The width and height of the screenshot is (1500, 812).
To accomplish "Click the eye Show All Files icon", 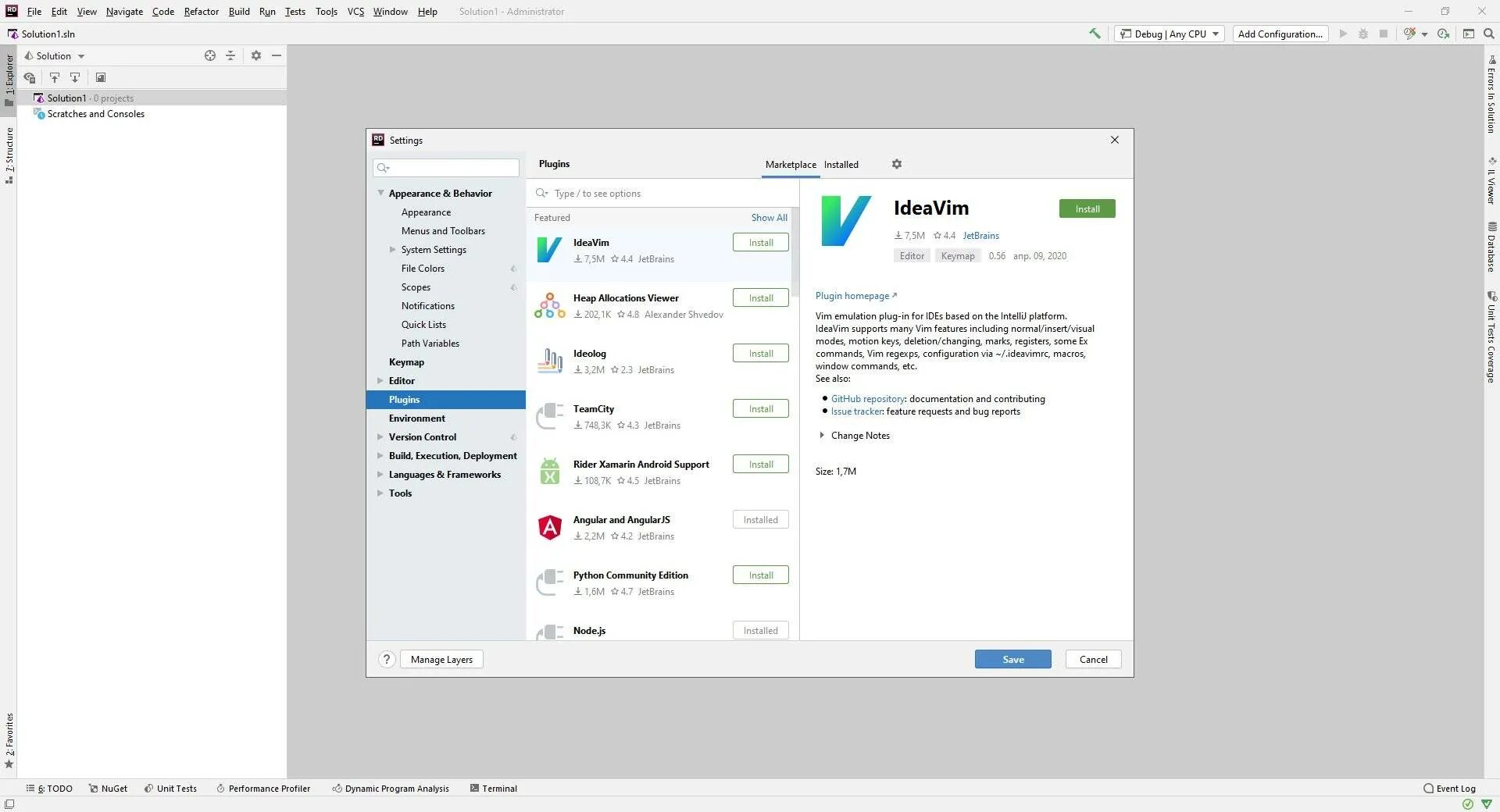I will (x=30, y=77).
